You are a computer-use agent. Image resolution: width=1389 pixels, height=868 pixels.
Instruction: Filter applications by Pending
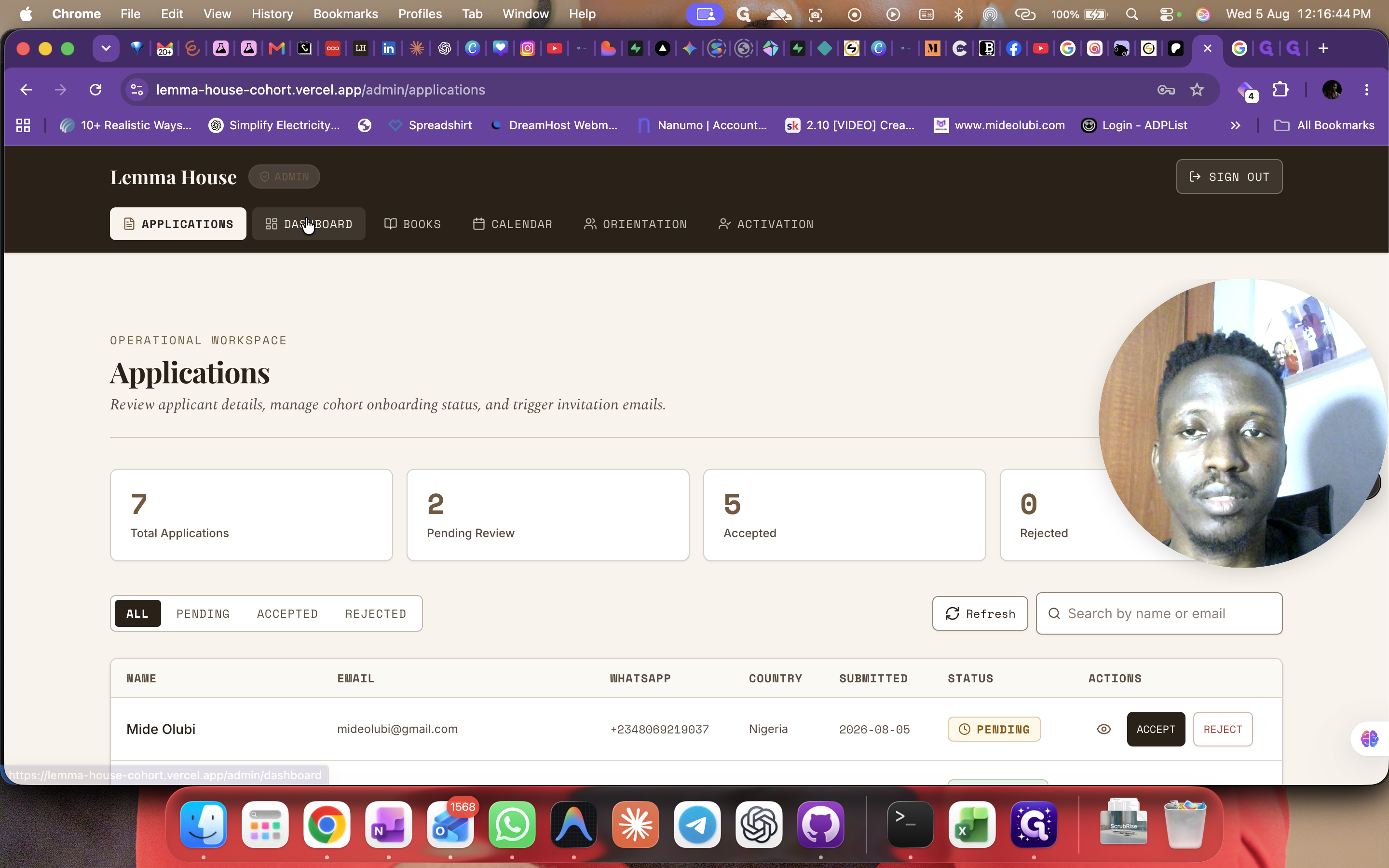coord(203,614)
